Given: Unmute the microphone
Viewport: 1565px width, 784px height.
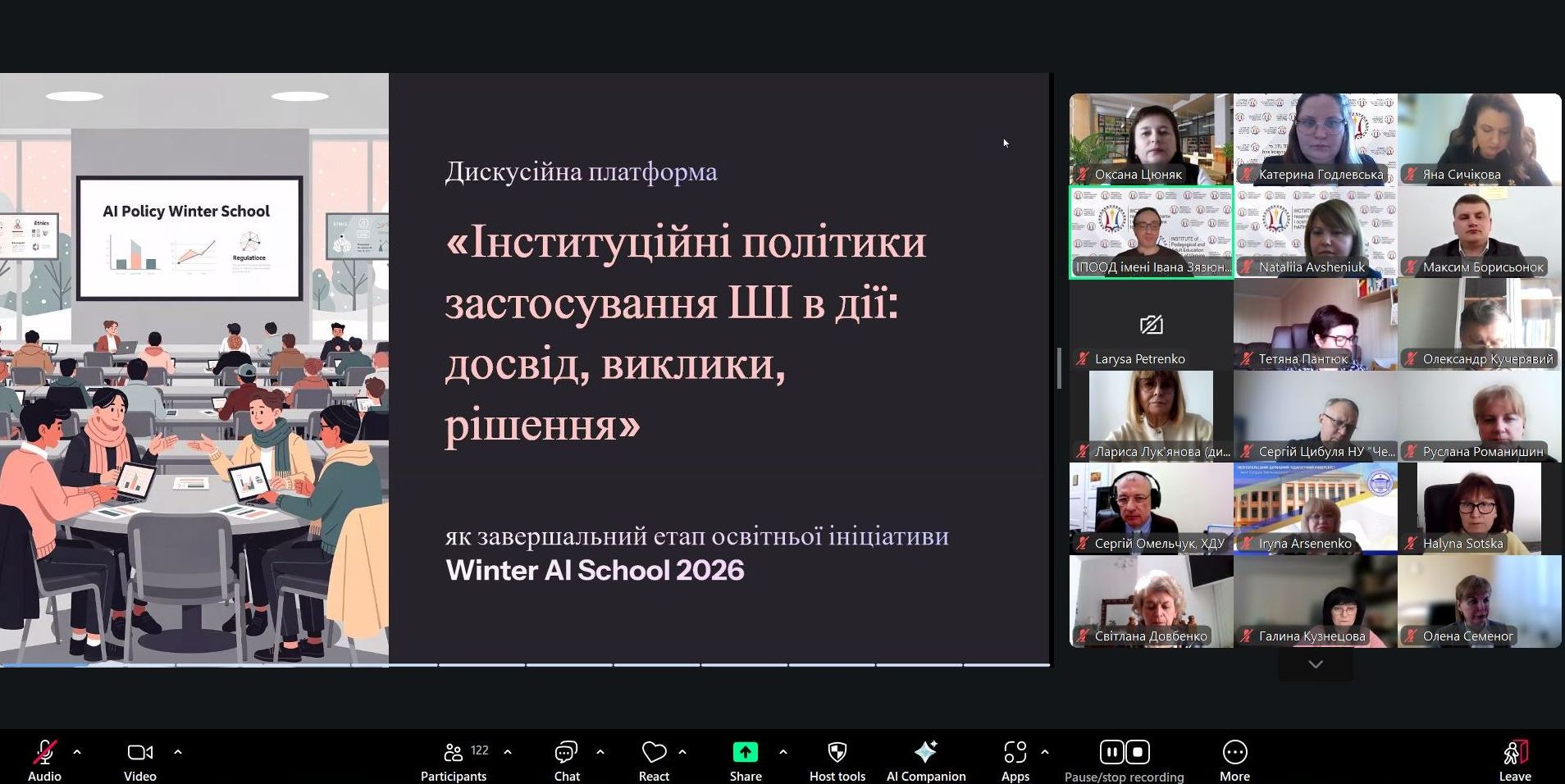Looking at the screenshot, I should (44, 752).
